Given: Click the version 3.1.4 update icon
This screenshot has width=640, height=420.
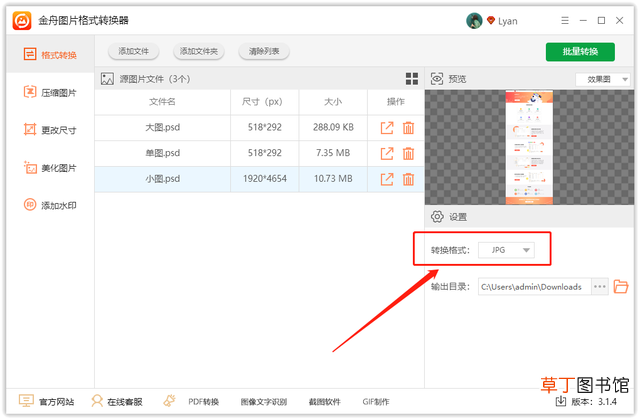Looking at the screenshot, I should click(x=561, y=401).
